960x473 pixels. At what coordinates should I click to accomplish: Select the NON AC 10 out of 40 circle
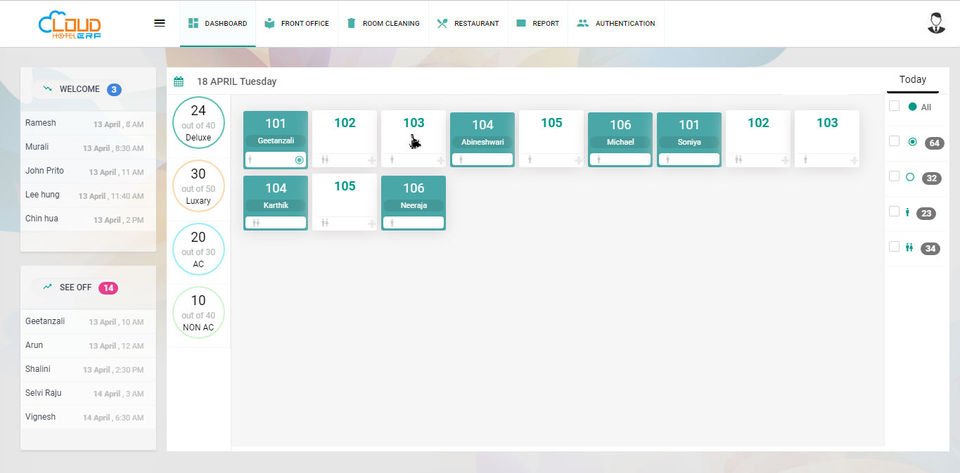click(x=198, y=313)
